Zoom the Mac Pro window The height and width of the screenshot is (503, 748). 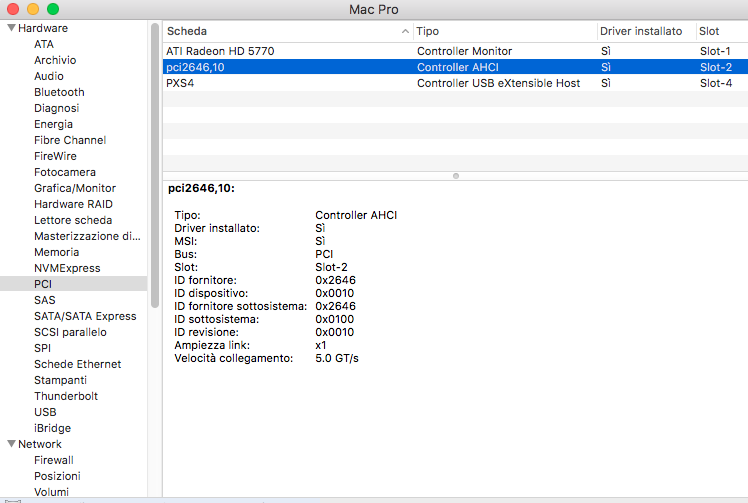(53, 9)
